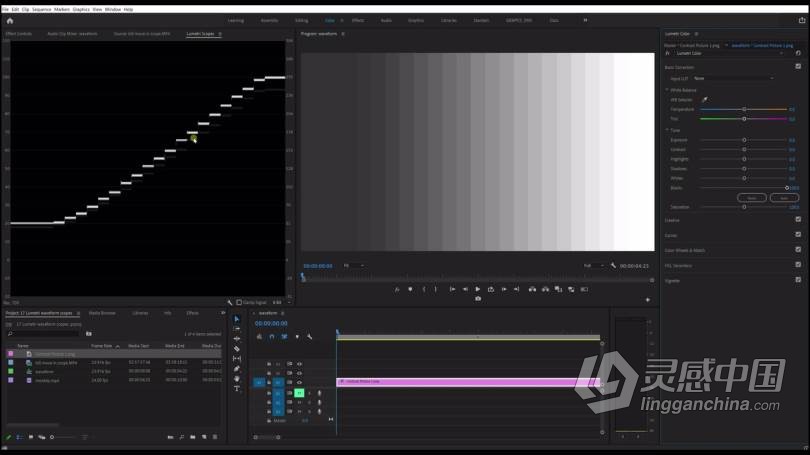
Task: Click the reset effect icon in Lumetri Color
Action: 798,53
